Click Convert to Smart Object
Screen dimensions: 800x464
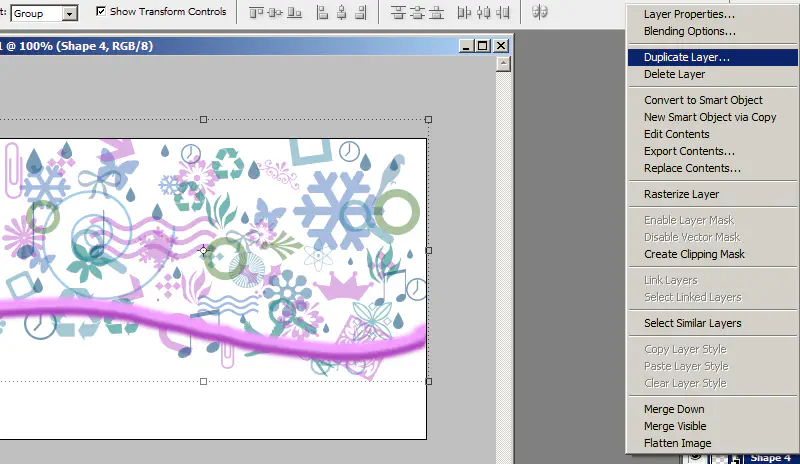coord(703,100)
